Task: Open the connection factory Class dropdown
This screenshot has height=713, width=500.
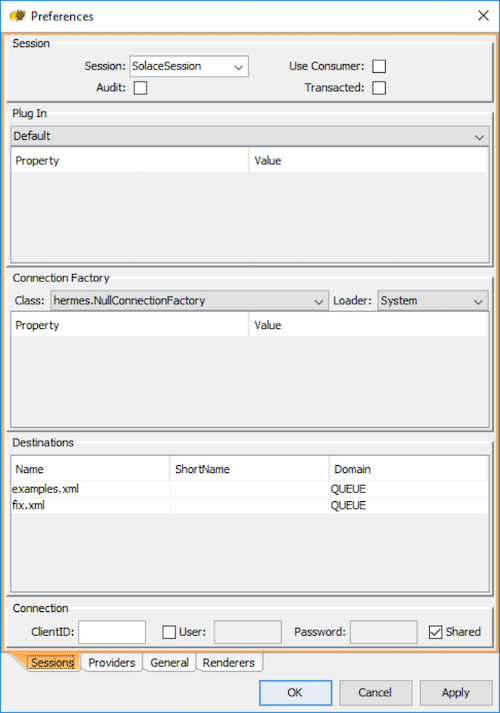Action: 190,301
